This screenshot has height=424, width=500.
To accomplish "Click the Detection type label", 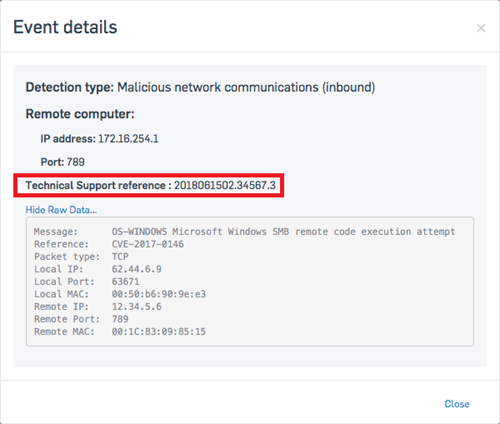I will point(70,87).
